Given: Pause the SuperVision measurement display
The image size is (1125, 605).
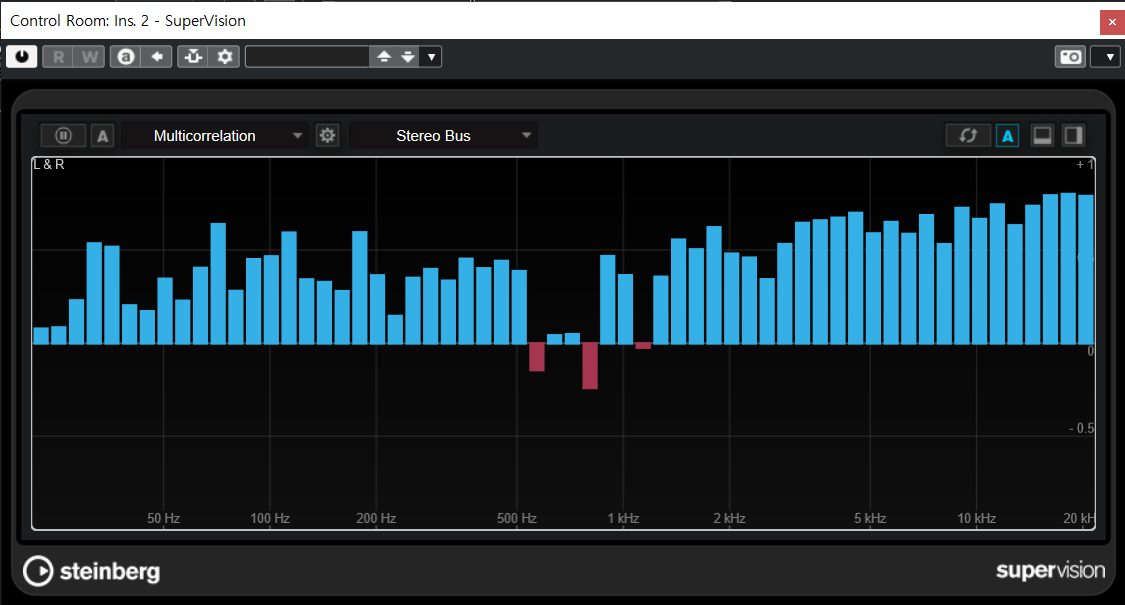Looking at the screenshot, I should 63,136.
